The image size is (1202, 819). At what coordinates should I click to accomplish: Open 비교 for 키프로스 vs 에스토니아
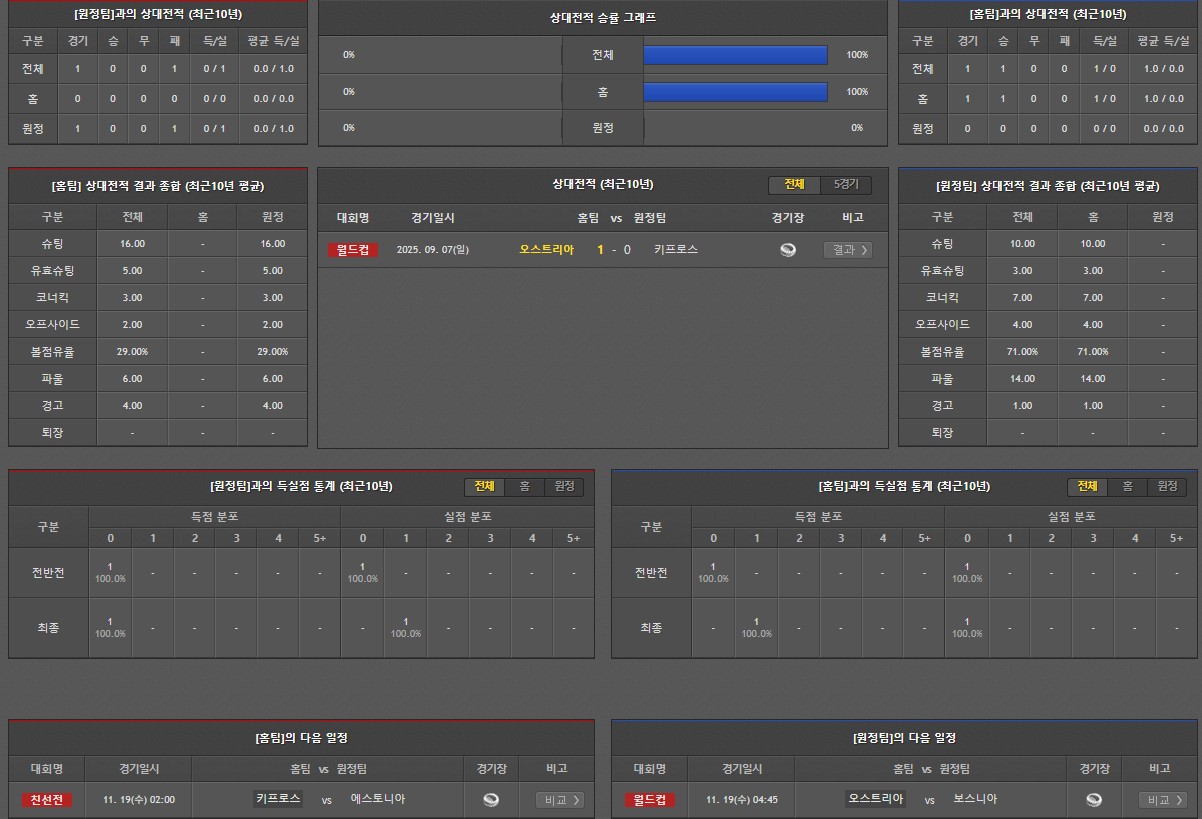(x=560, y=800)
